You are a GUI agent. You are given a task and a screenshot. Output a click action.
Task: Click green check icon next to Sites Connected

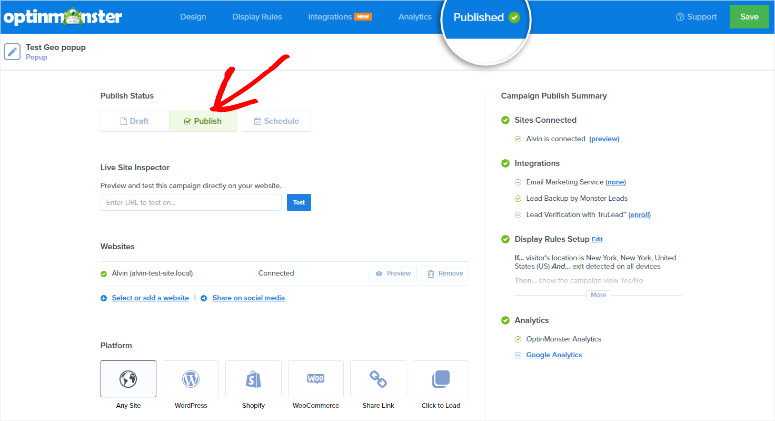click(505, 120)
